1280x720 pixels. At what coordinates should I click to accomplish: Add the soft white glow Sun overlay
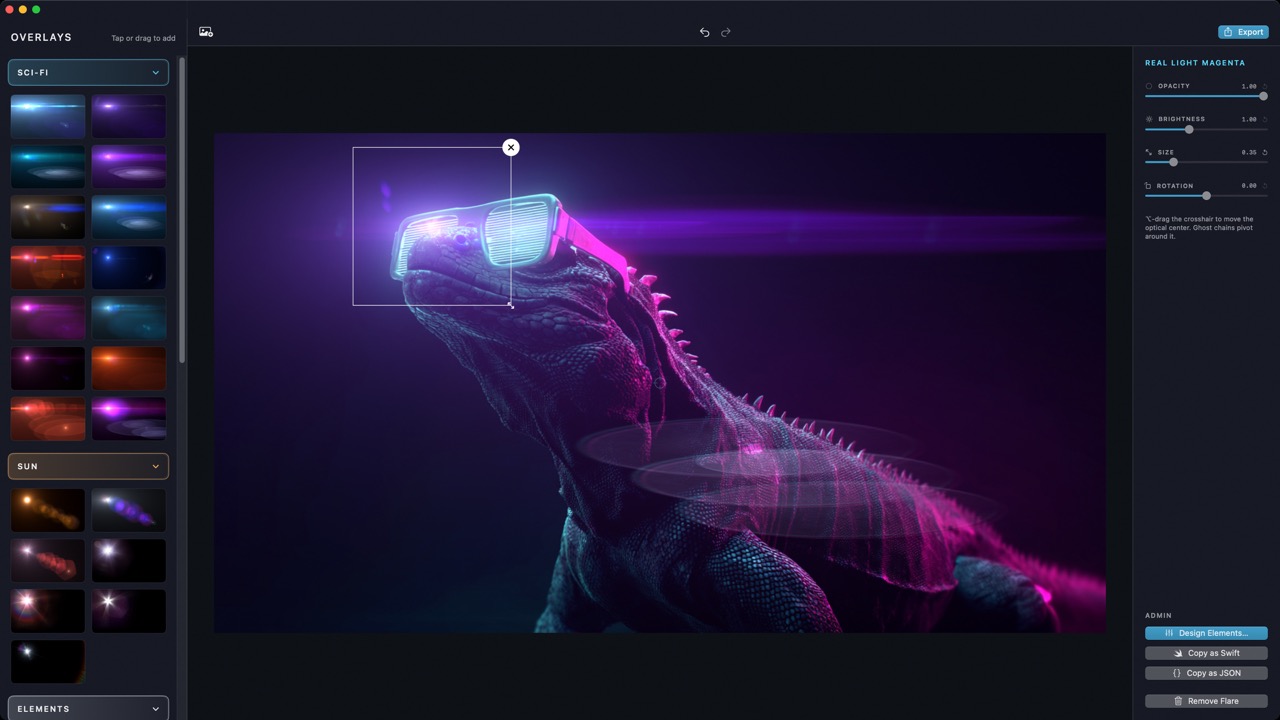pos(129,560)
